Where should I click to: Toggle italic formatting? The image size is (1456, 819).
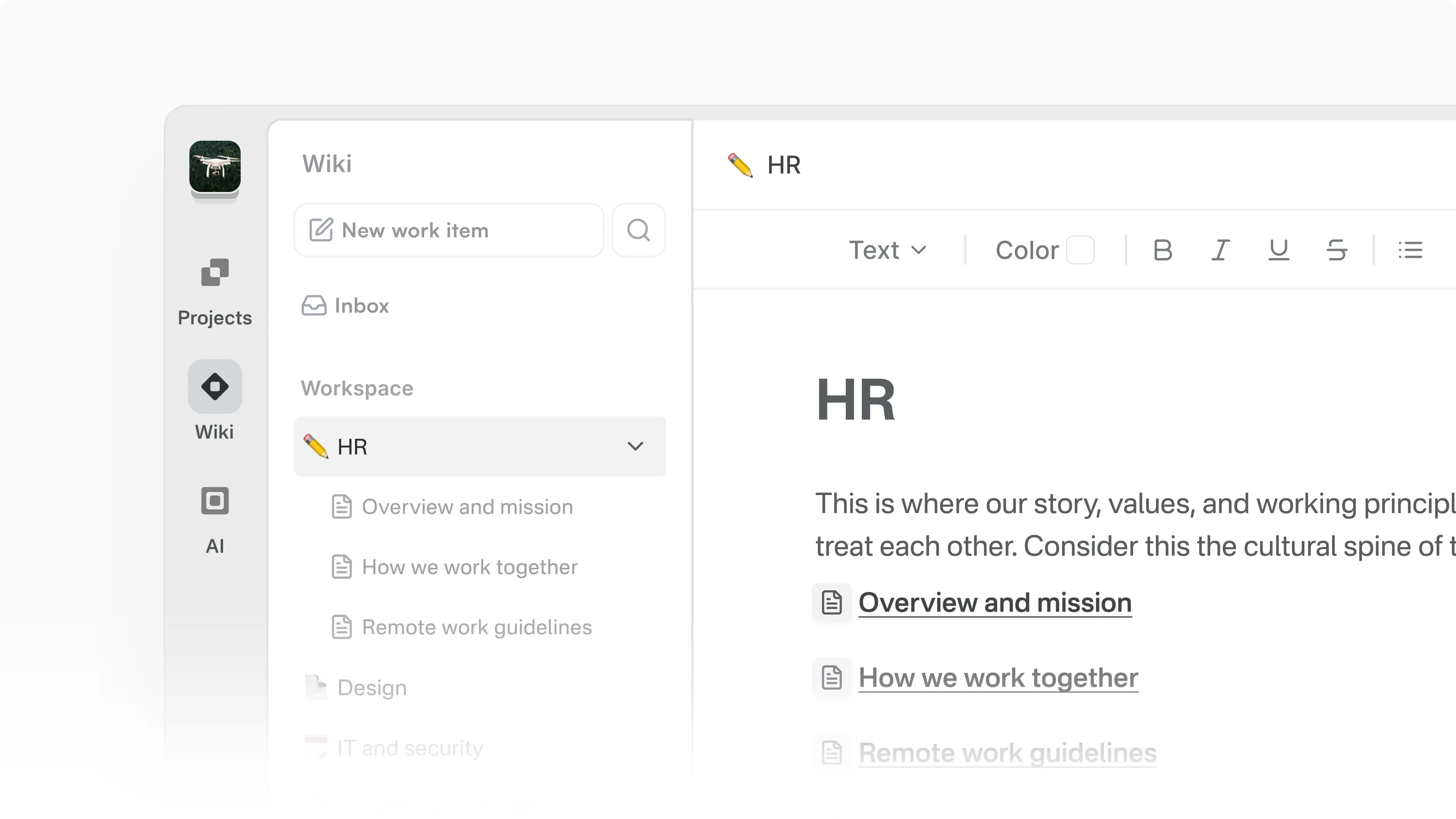[1220, 250]
